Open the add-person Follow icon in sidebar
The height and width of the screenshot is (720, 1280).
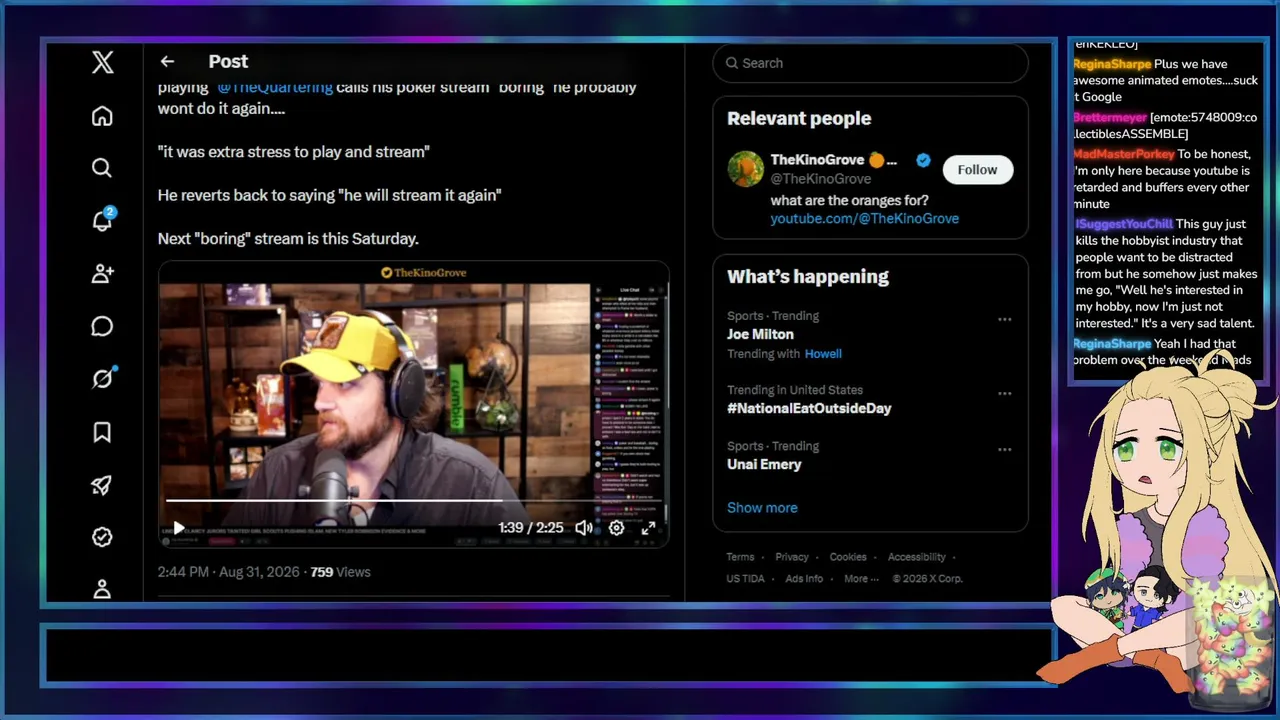(x=102, y=274)
